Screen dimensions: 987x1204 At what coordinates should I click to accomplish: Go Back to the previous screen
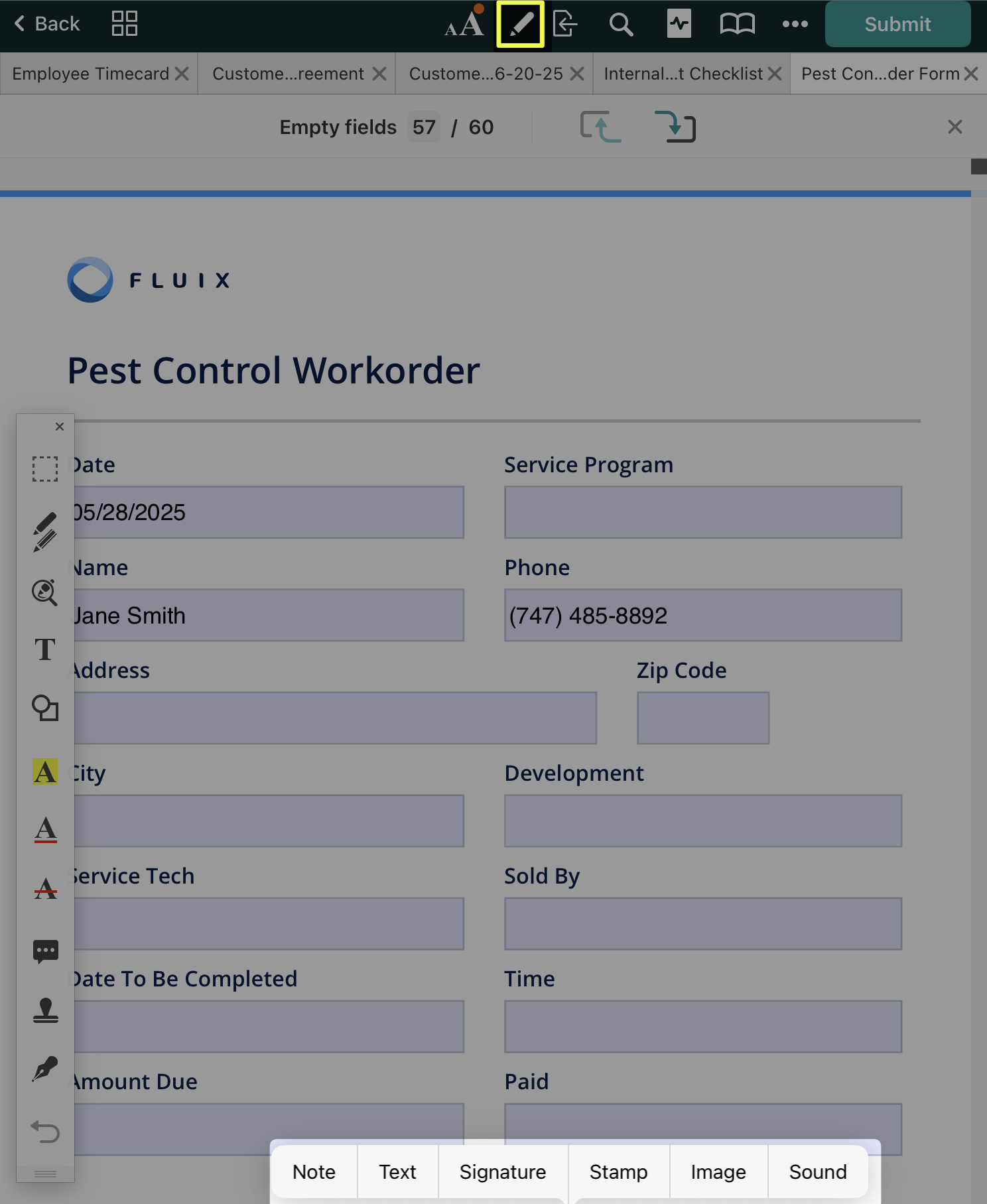[x=46, y=24]
